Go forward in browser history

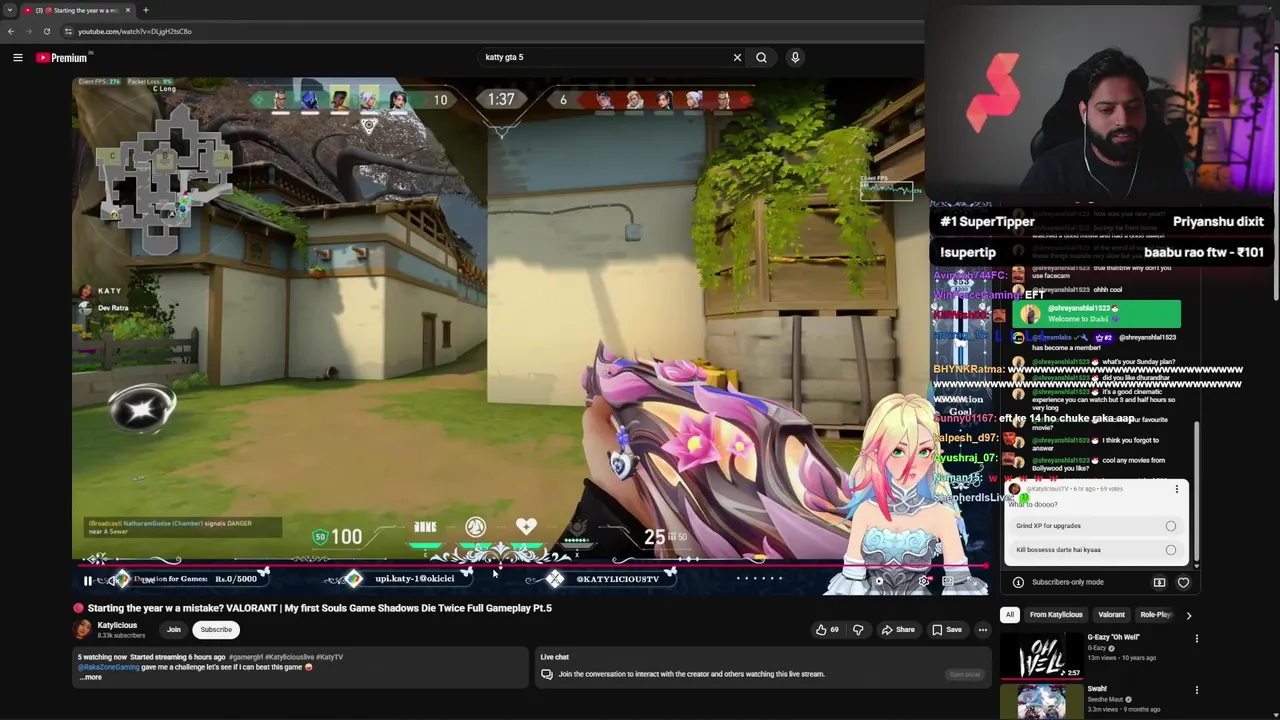28,31
